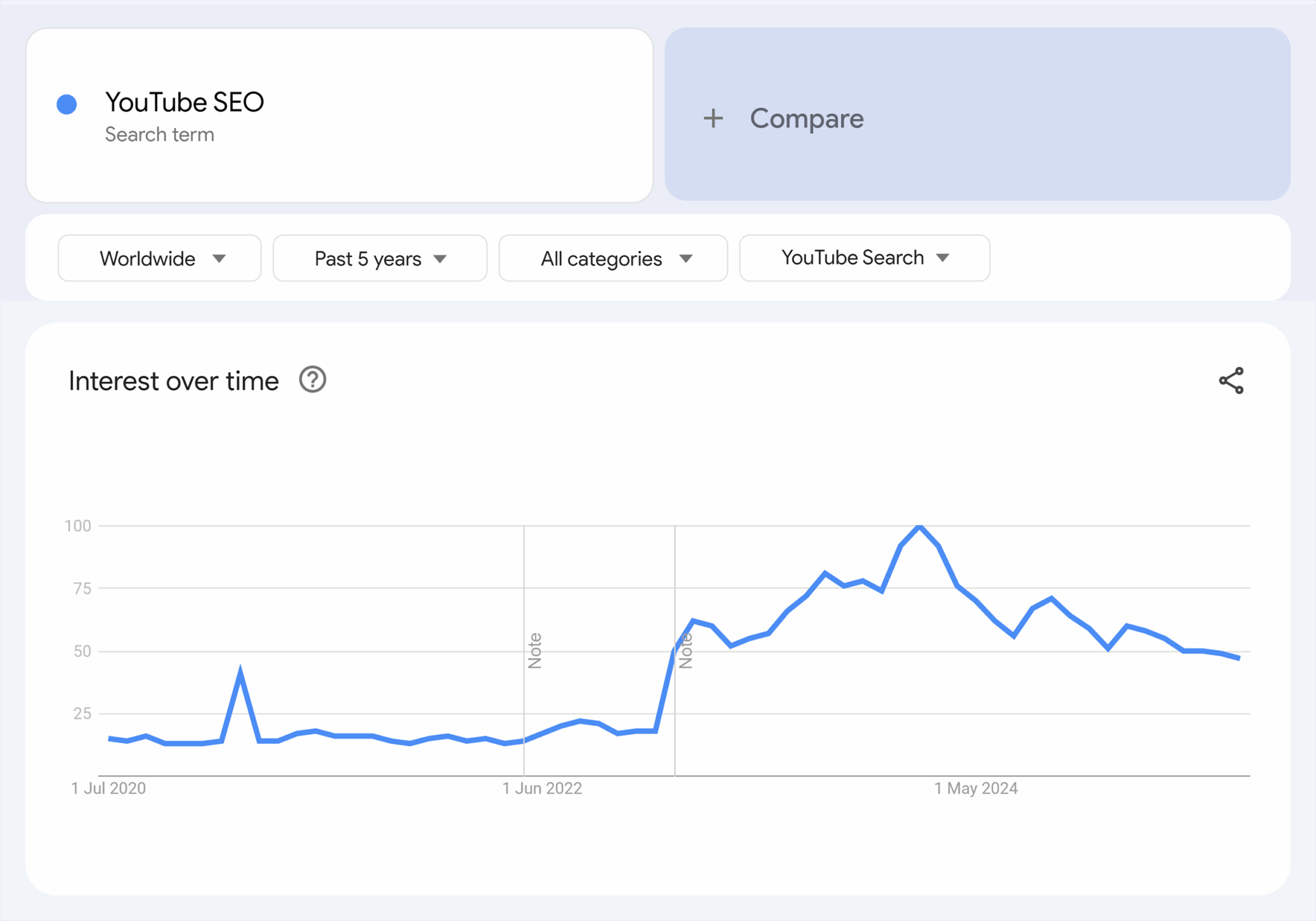The width and height of the screenshot is (1316, 921).
Task: Click the 1 May 2024 axis label
Action: [x=975, y=788]
